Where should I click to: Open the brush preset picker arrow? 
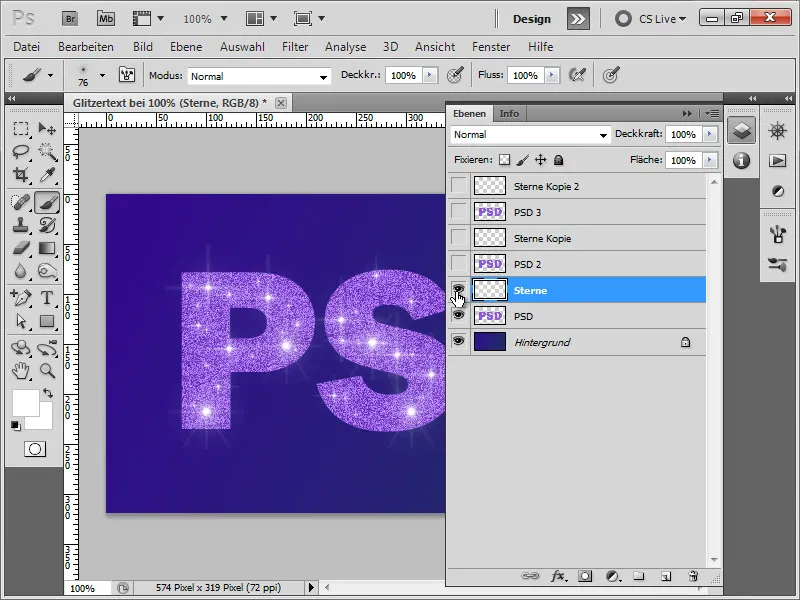click(x=103, y=76)
